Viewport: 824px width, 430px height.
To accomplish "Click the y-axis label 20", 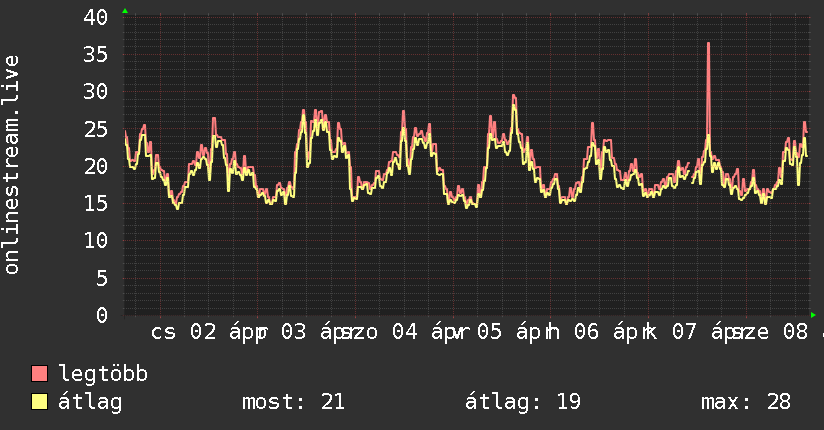I will pos(96,167).
